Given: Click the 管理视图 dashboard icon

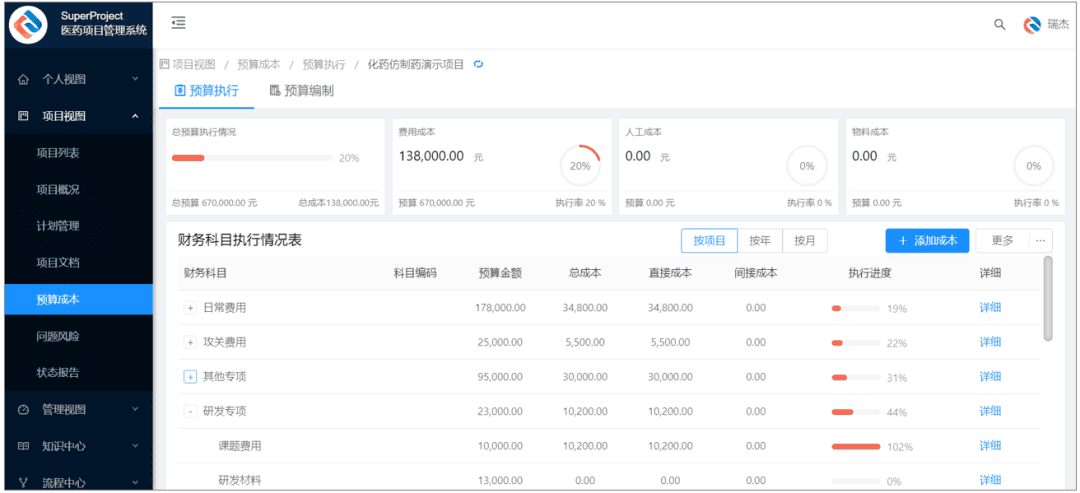Looking at the screenshot, I should click(x=23, y=410).
